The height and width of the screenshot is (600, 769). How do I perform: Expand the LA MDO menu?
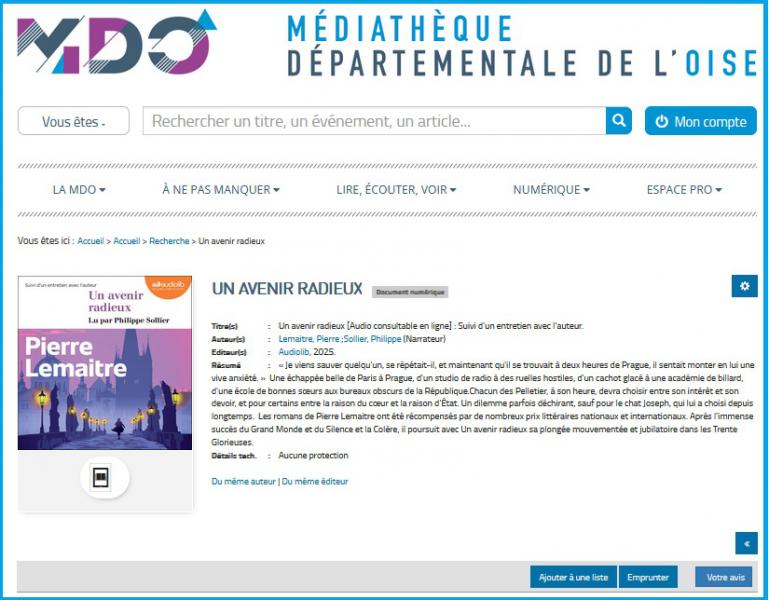point(79,189)
